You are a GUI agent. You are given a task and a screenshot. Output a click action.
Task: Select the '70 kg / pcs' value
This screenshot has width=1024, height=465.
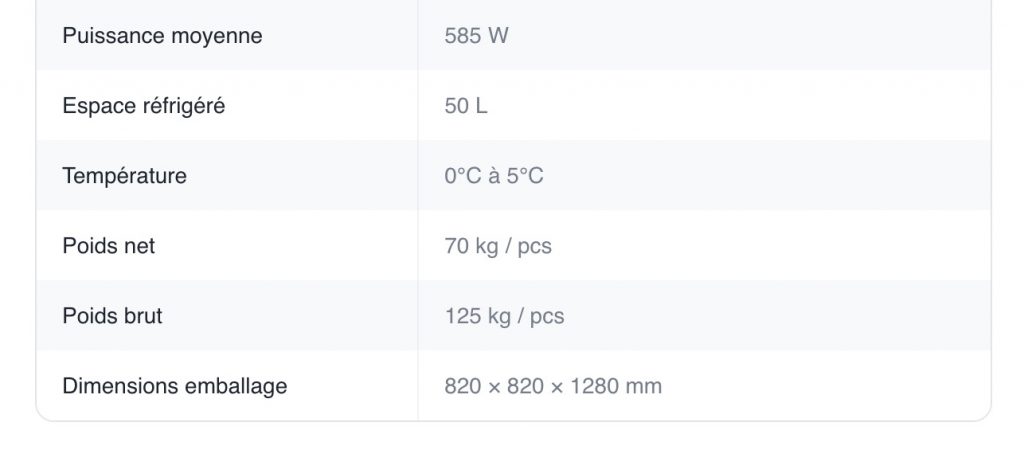coord(498,246)
